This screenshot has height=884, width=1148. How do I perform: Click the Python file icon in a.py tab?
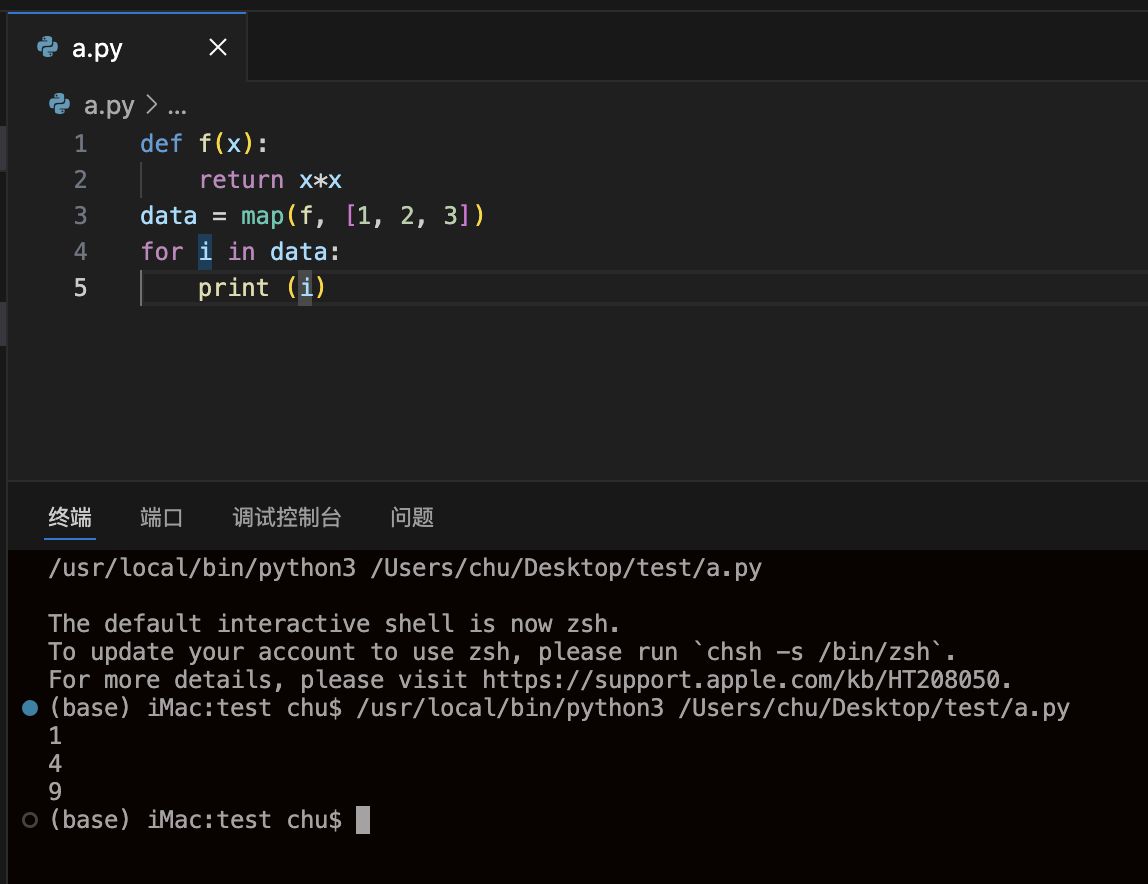[46, 48]
